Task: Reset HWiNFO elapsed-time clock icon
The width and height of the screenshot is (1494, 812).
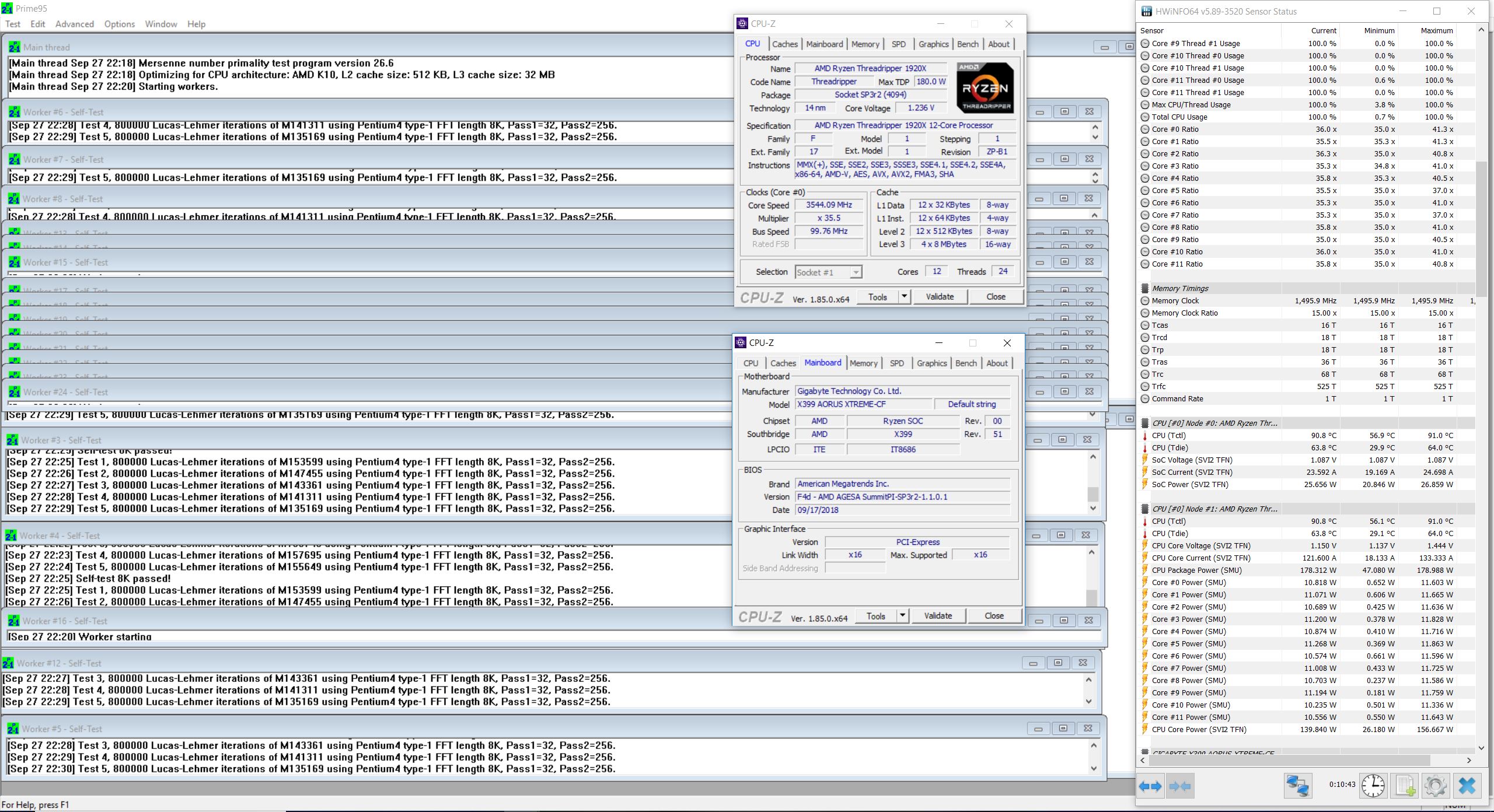Action: tap(1373, 786)
